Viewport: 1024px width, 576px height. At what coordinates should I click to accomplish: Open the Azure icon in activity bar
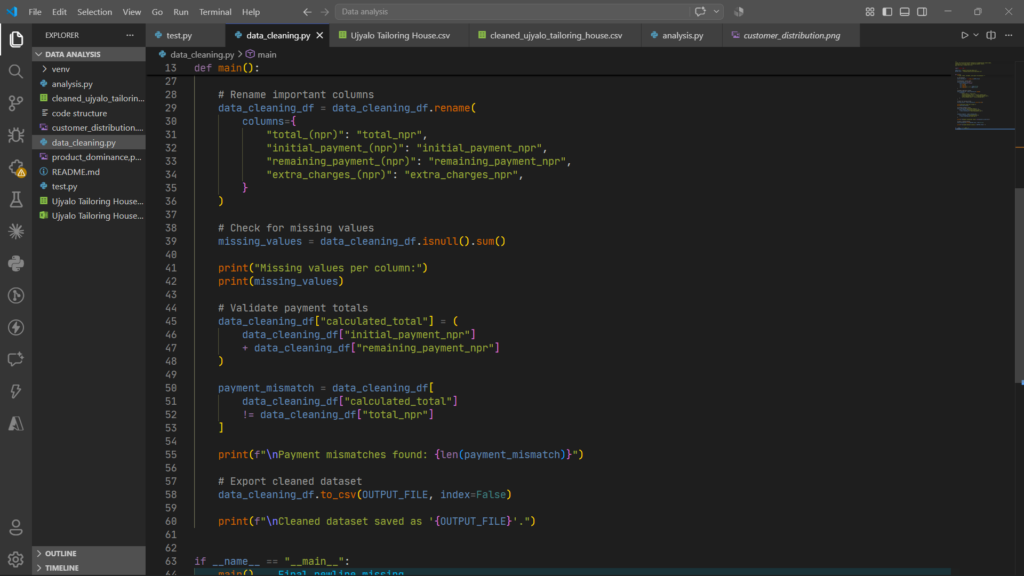[16, 423]
